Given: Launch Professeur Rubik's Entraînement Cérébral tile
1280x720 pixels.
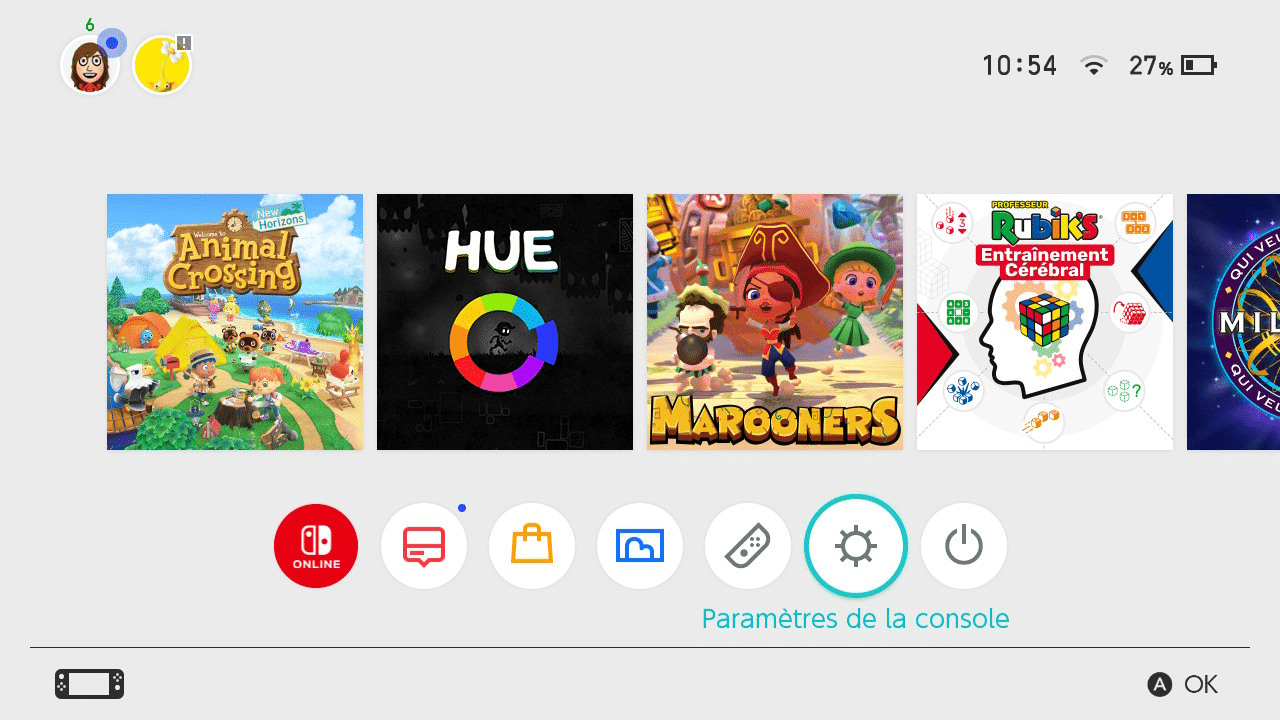Looking at the screenshot, I should (x=1045, y=322).
